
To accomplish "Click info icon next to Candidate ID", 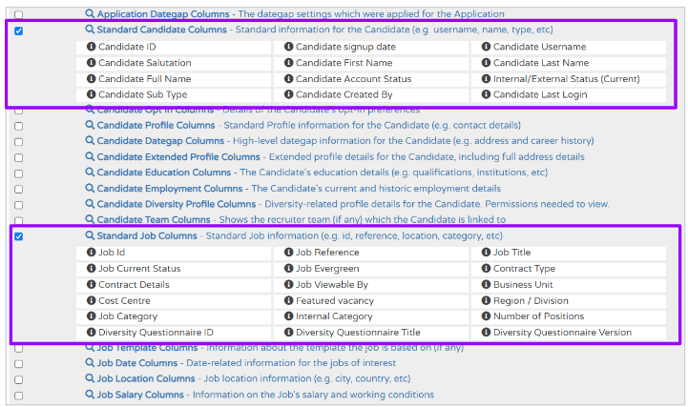I will [91, 46].
